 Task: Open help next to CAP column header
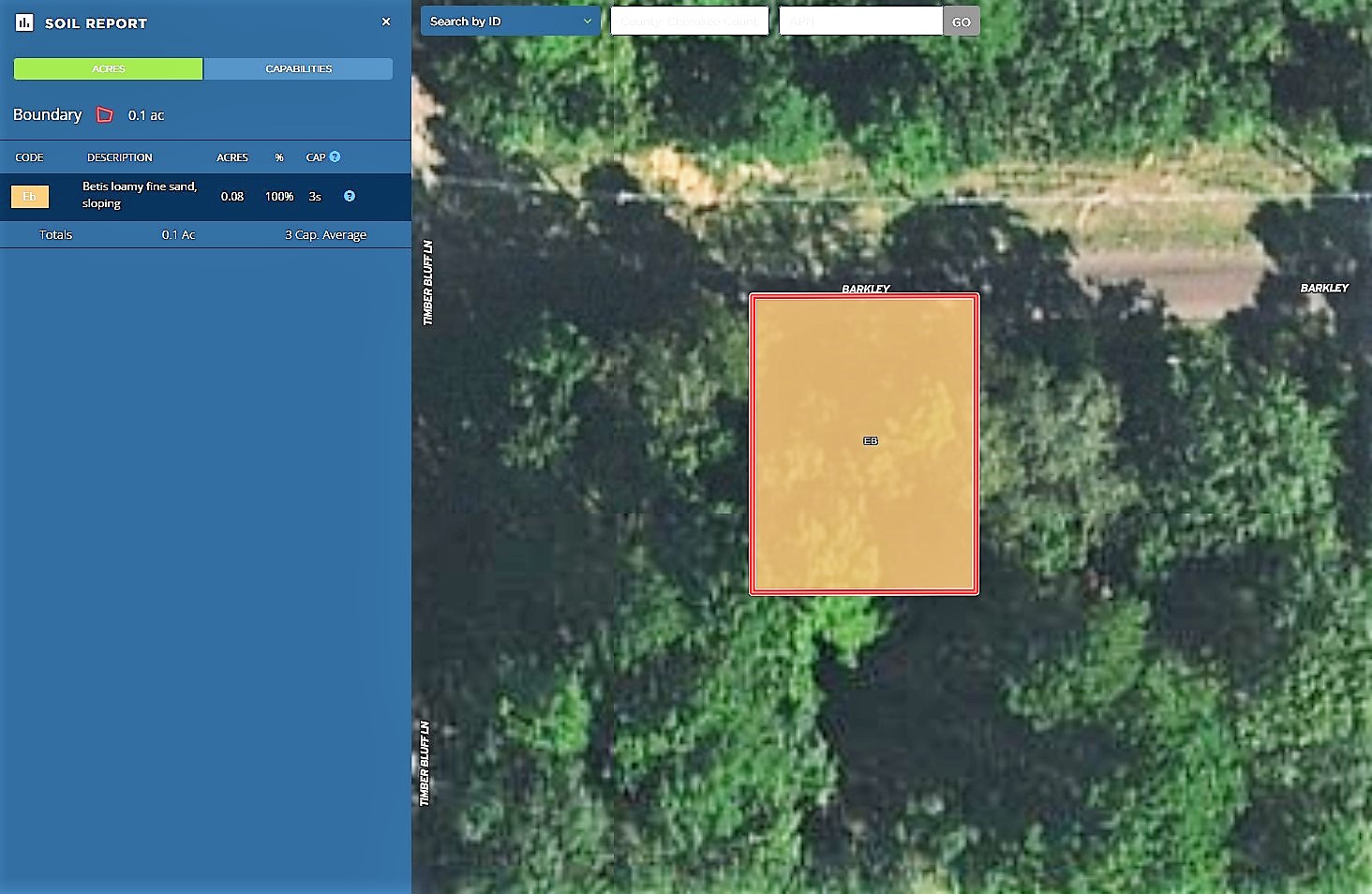click(335, 157)
